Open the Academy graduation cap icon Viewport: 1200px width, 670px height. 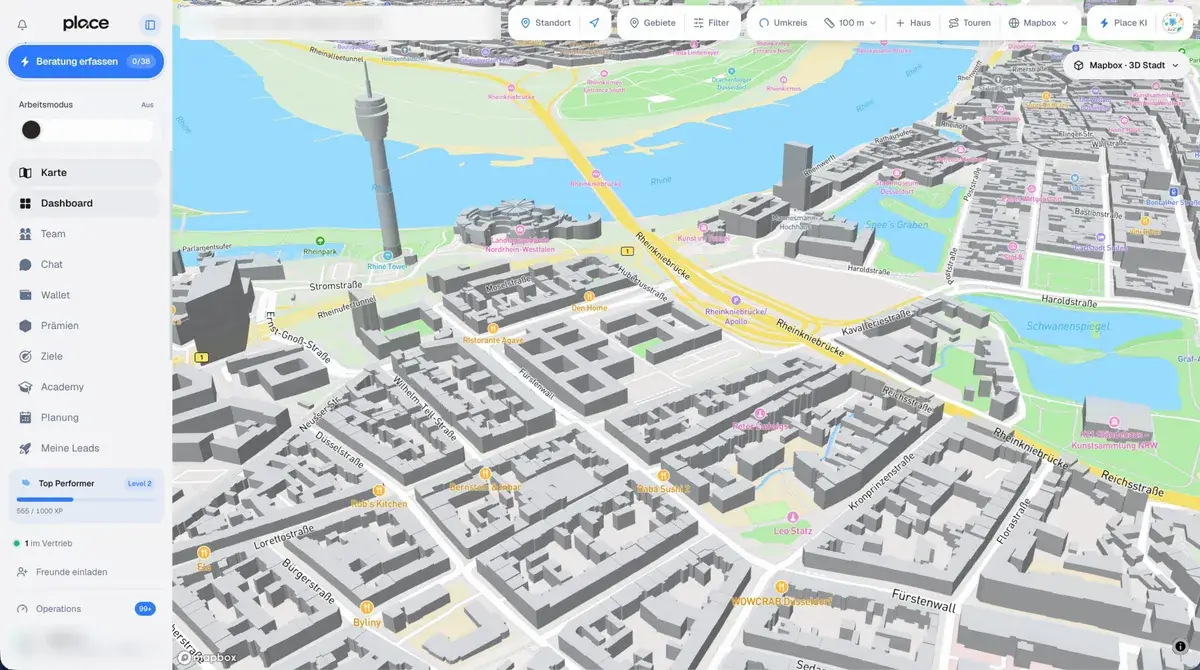point(25,387)
